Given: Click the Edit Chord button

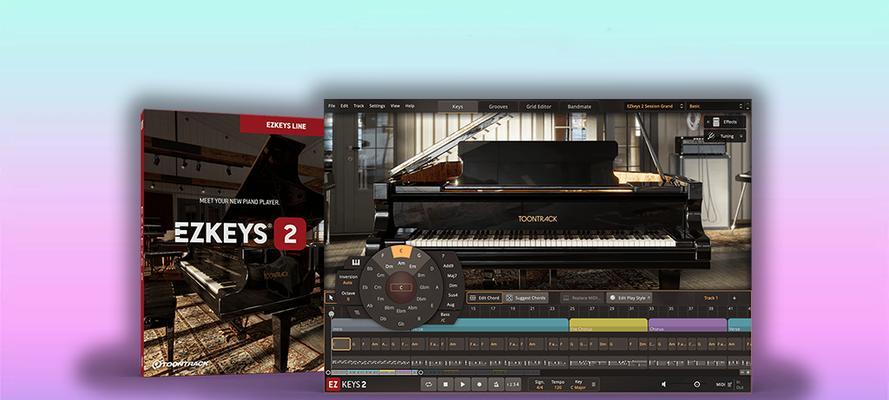Looking at the screenshot, I should tap(485, 298).
